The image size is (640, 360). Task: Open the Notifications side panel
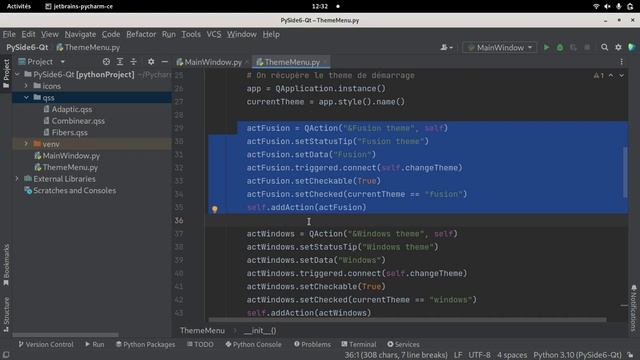click(633, 308)
